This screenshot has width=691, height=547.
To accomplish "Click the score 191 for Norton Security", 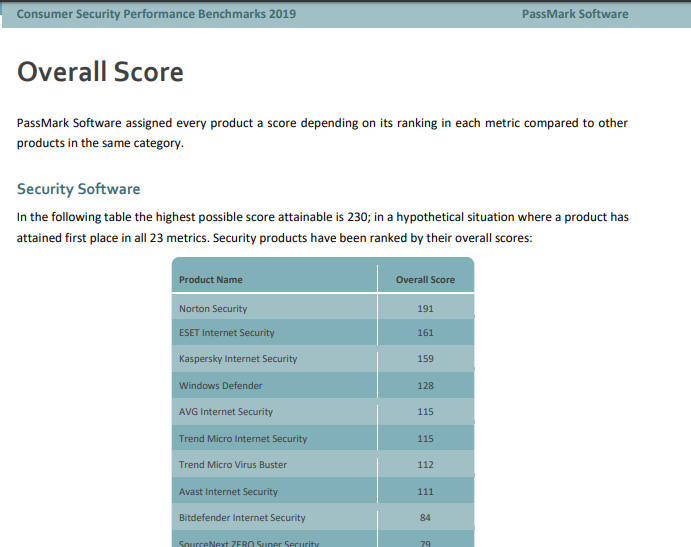I will click(425, 309).
